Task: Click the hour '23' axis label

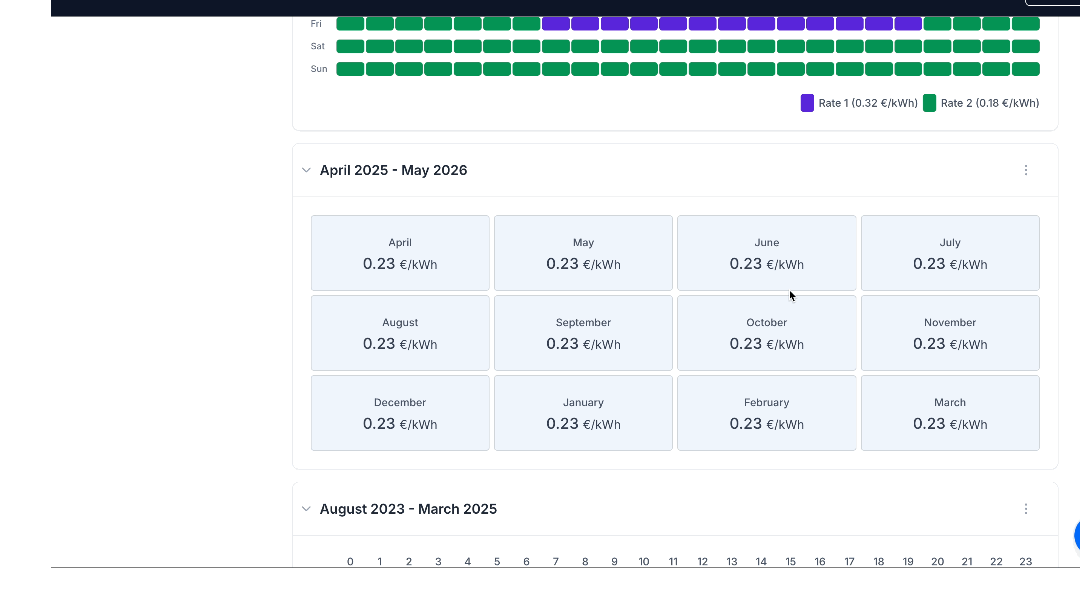Action: 1026,562
